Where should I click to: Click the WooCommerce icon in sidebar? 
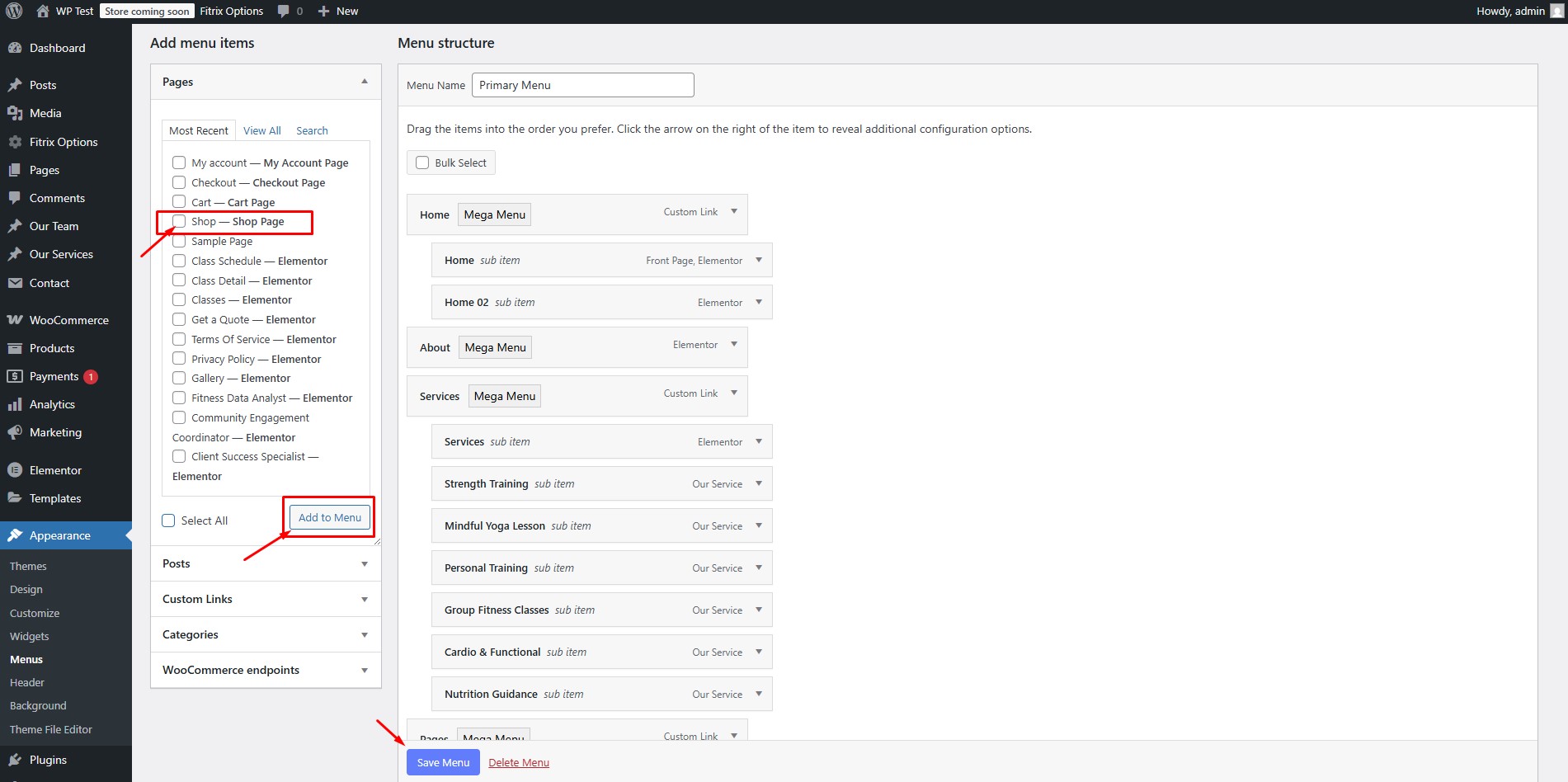[x=15, y=320]
